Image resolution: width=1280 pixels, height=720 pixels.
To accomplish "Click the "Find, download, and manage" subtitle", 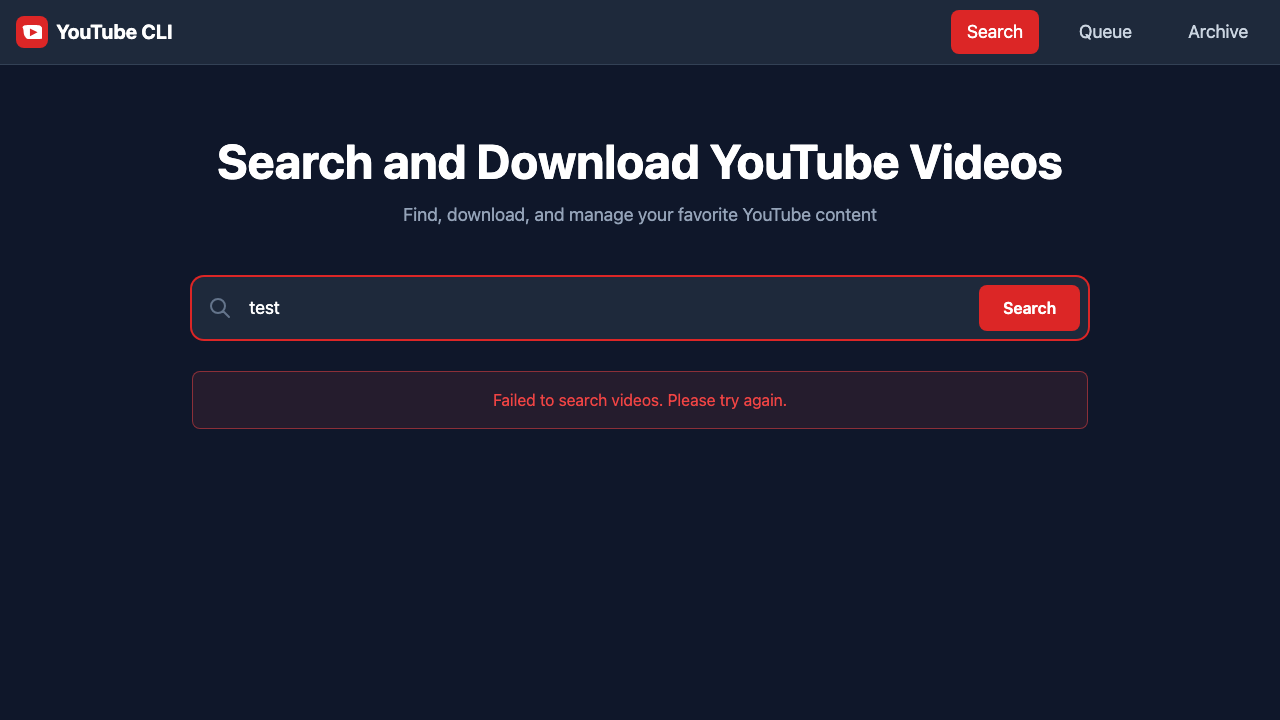I will tap(640, 215).
